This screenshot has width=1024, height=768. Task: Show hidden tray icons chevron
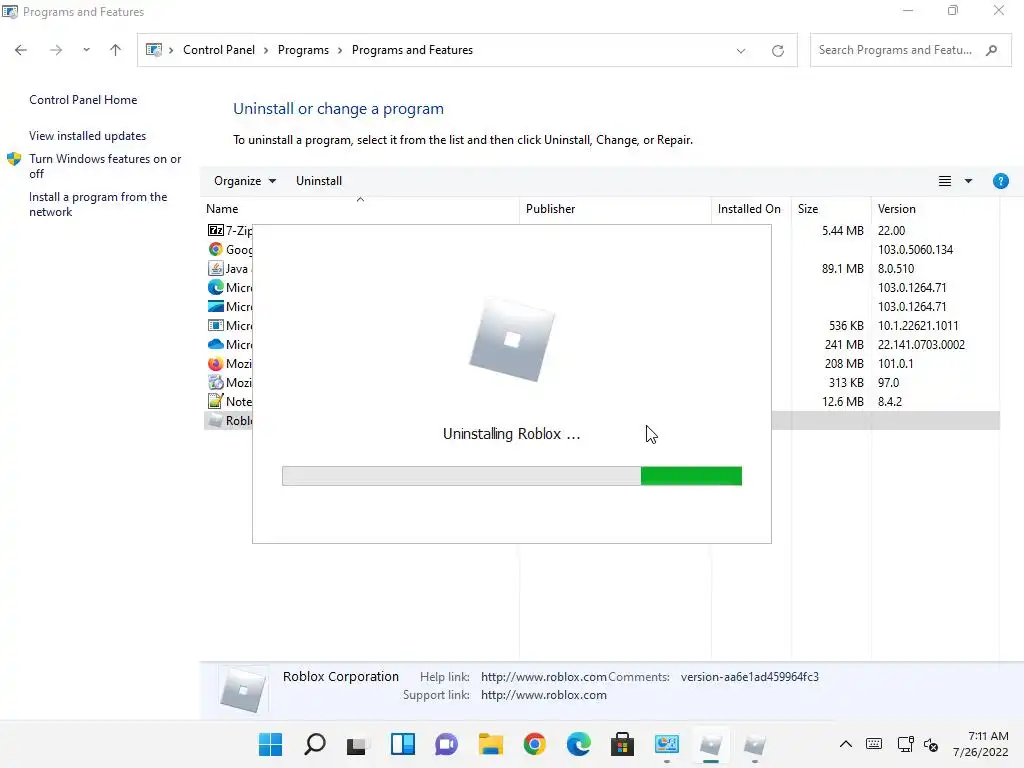846,744
